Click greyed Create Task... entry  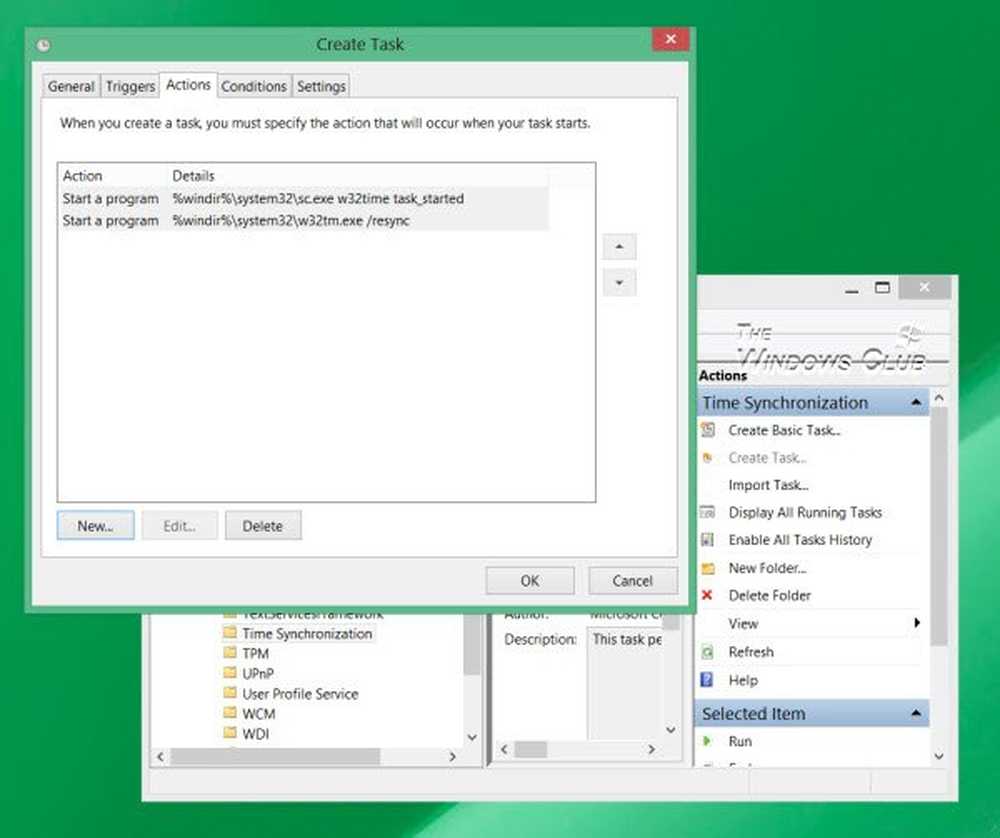click(768, 458)
